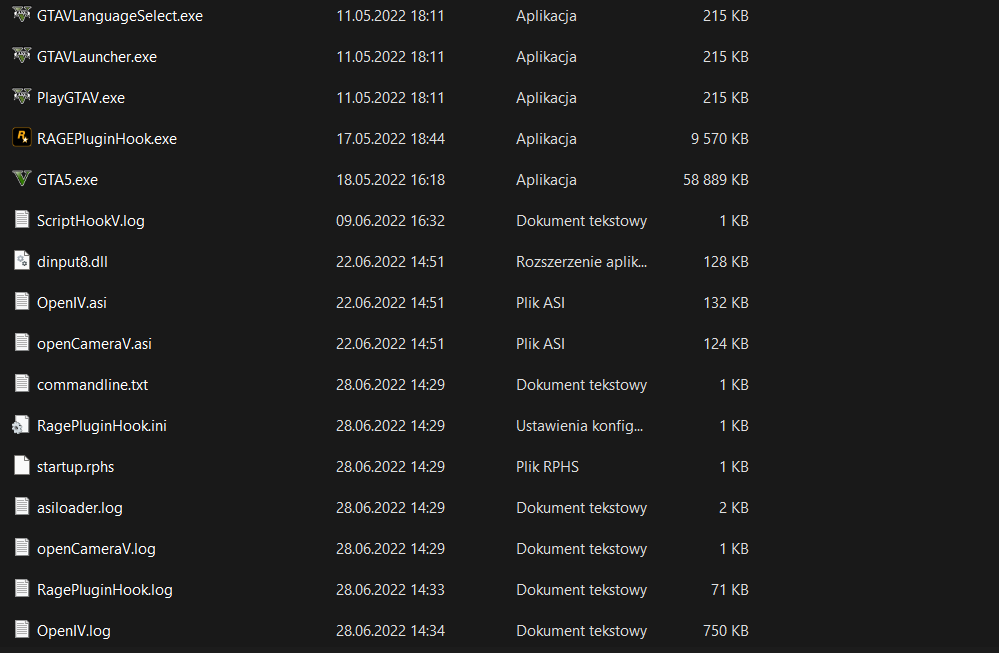Select the RAGEPluginHook.exe file name
The width and height of the screenshot is (999, 653).
[x=107, y=139]
